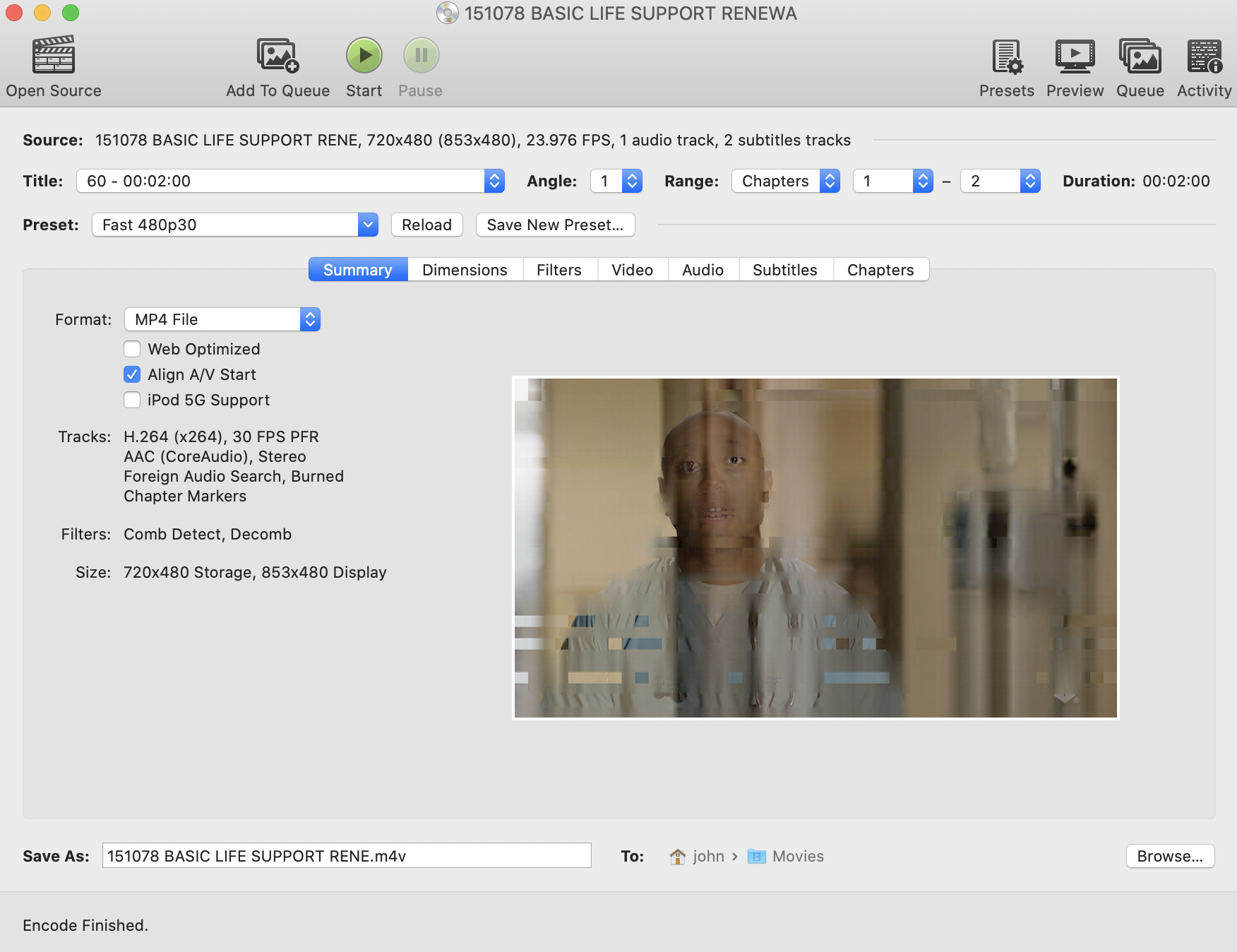
Task: Click the 'Comb Detect, Decomb' filters text
Action: [x=208, y=534]
